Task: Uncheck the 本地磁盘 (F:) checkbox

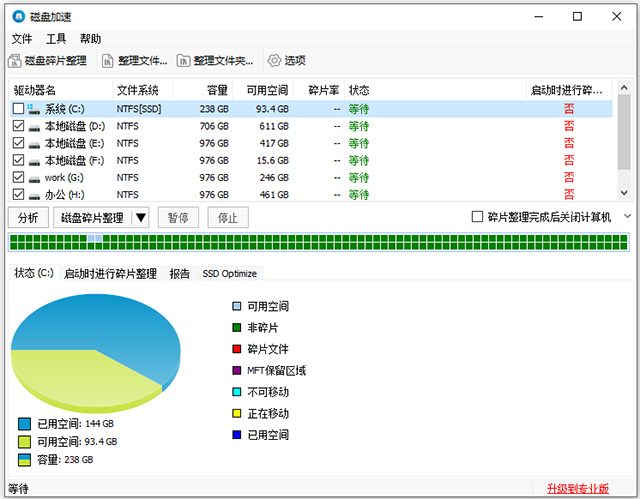Action: click(x=18, y=160)
